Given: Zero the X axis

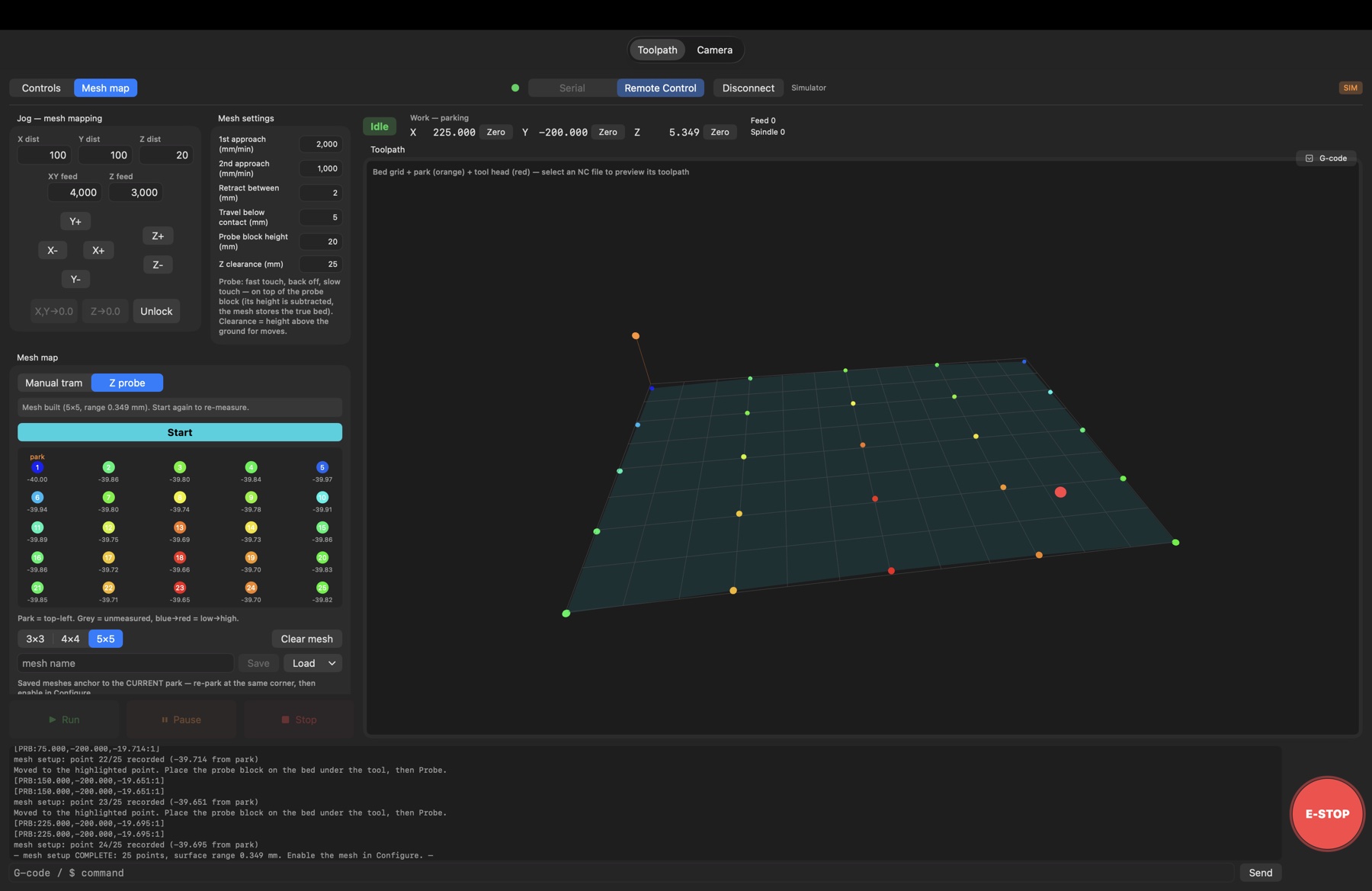Looking at the screenshot, I should (495, 132).
